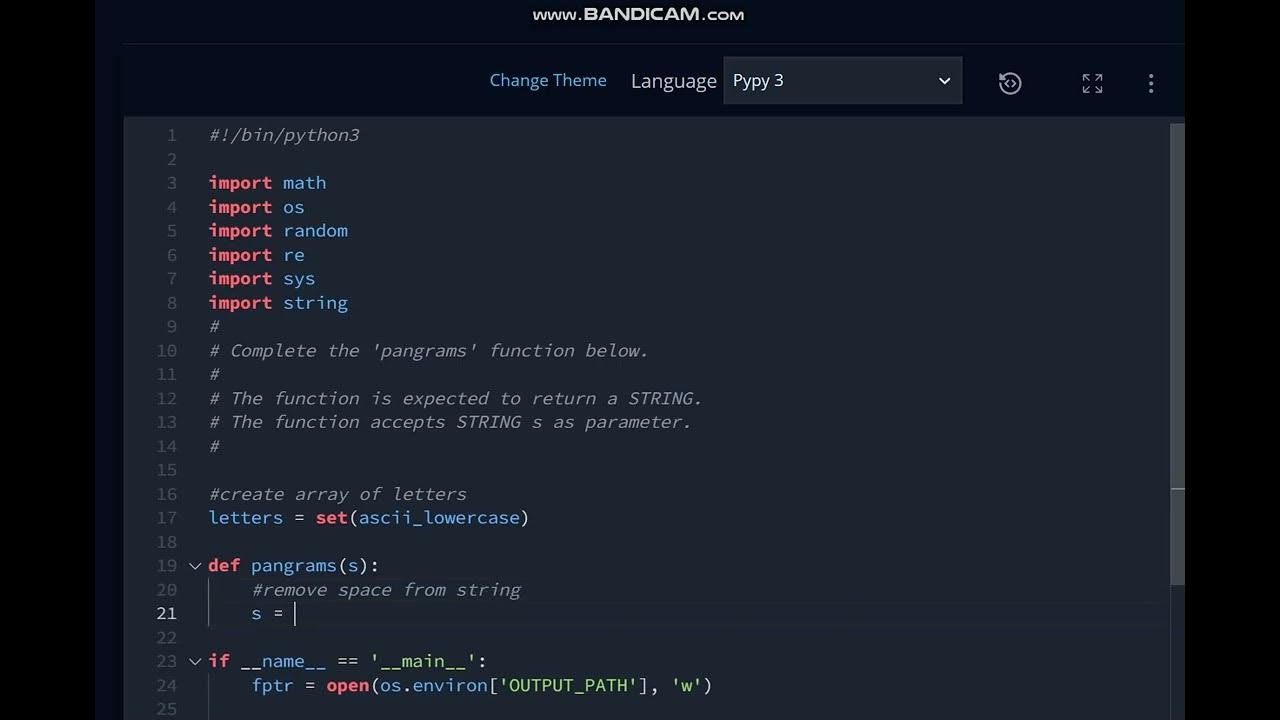Click "if __name__ == '__main__':" text
This screenshot has height=720, width=1280.
(348, 662)
